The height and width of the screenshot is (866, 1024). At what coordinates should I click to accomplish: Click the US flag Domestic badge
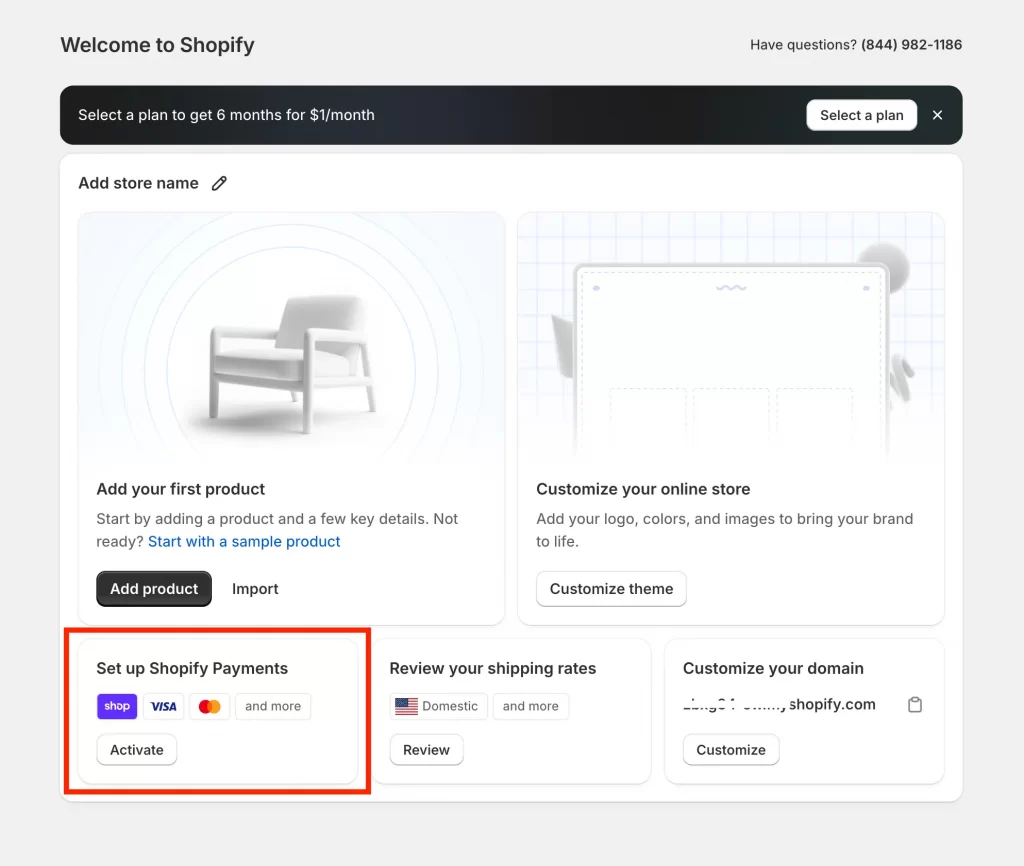point(438,706)
